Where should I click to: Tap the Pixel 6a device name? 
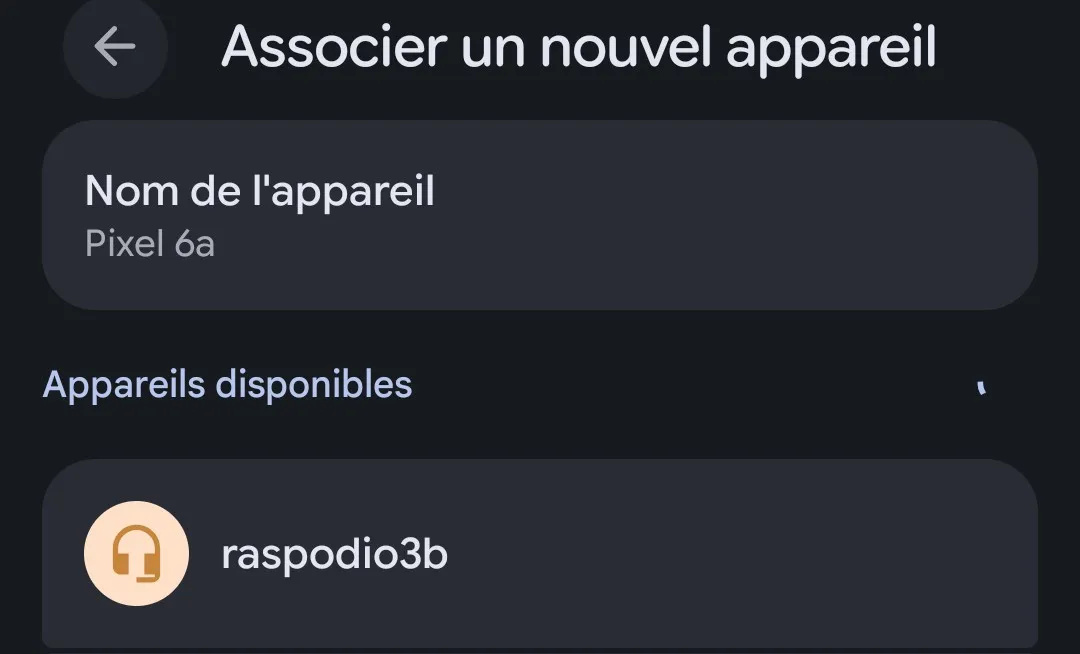pyautogui.click(x=150, y=245)
